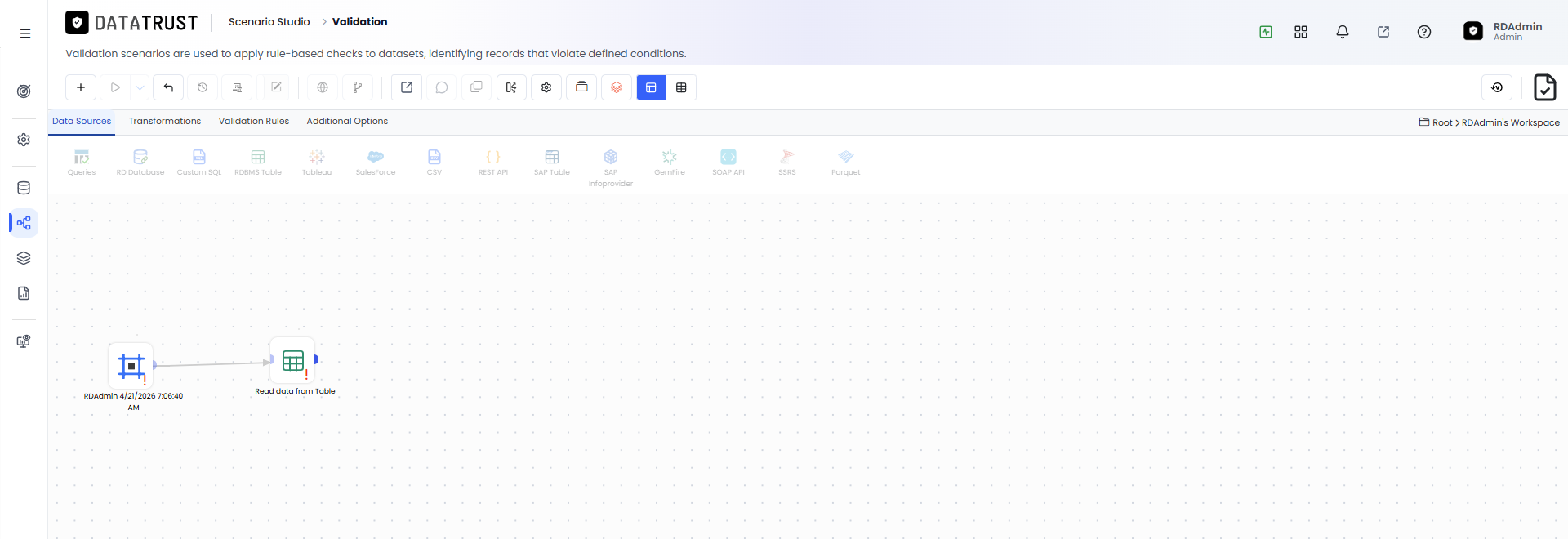
Task: Open the help question mark icon
Action: pos(1424,32)
